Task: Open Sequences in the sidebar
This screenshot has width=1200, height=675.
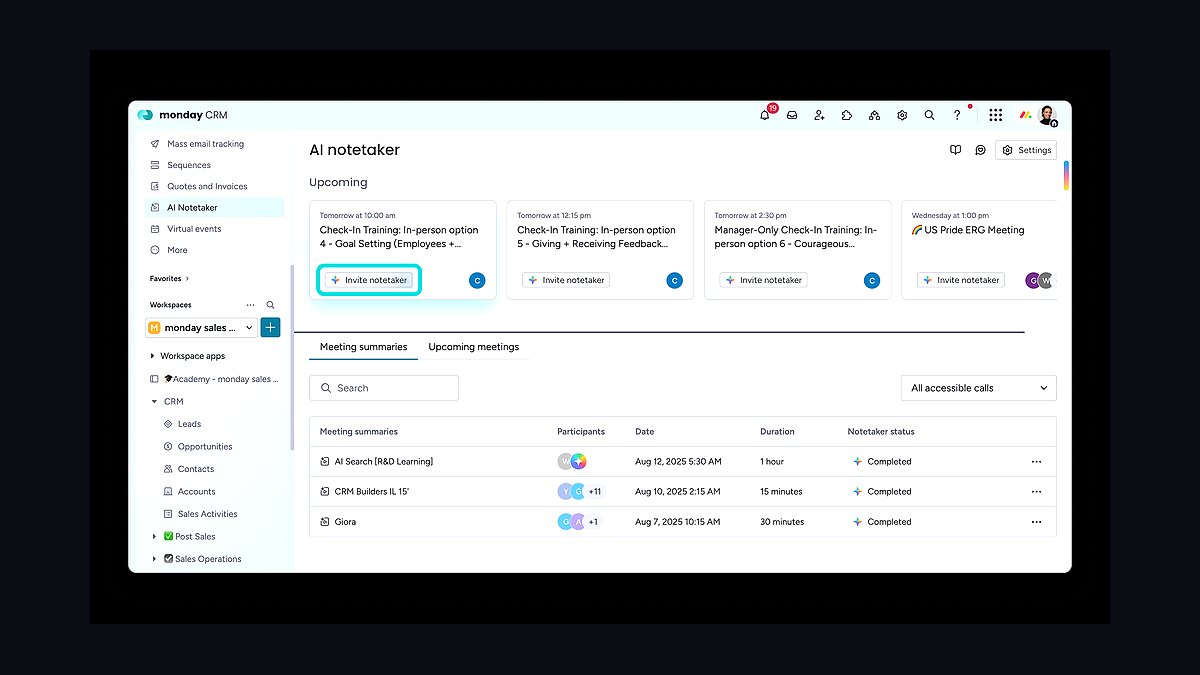Action: tap(189, 165)
